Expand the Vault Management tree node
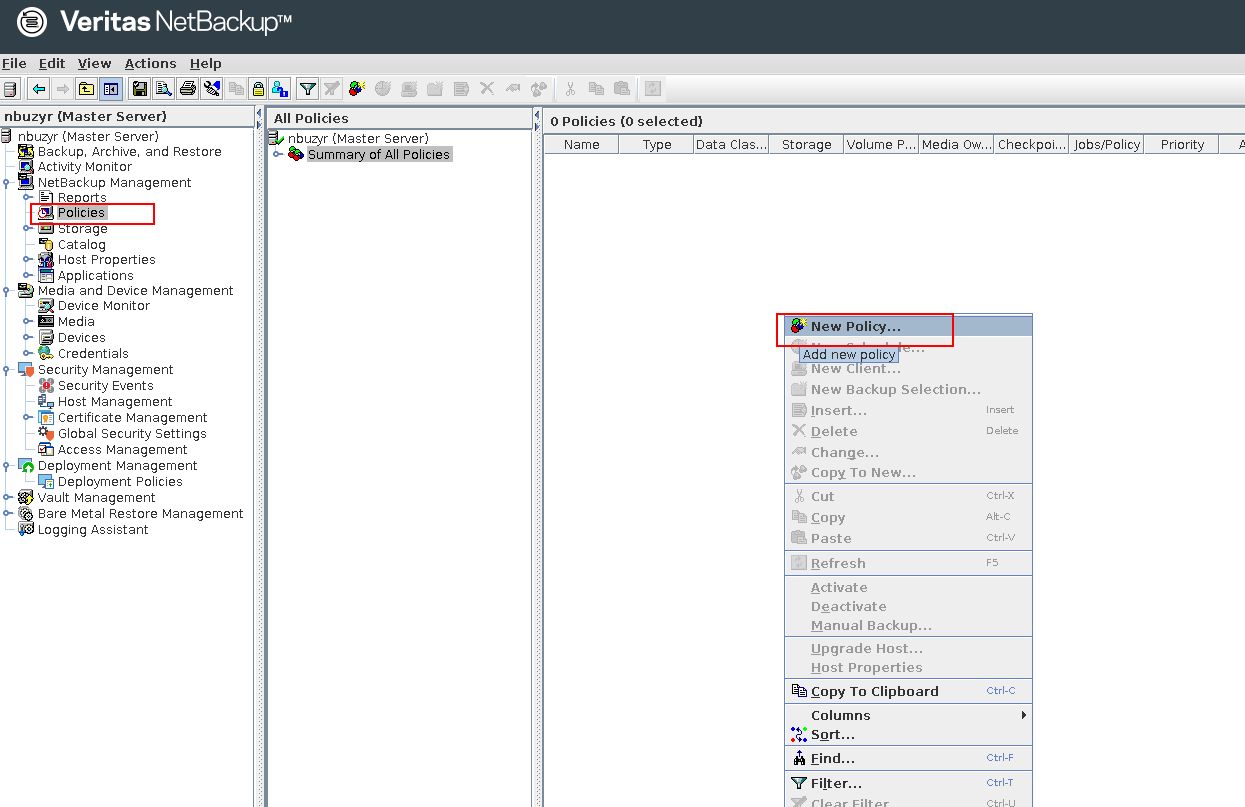This screenshot has height=807, width=1245. 8,498
